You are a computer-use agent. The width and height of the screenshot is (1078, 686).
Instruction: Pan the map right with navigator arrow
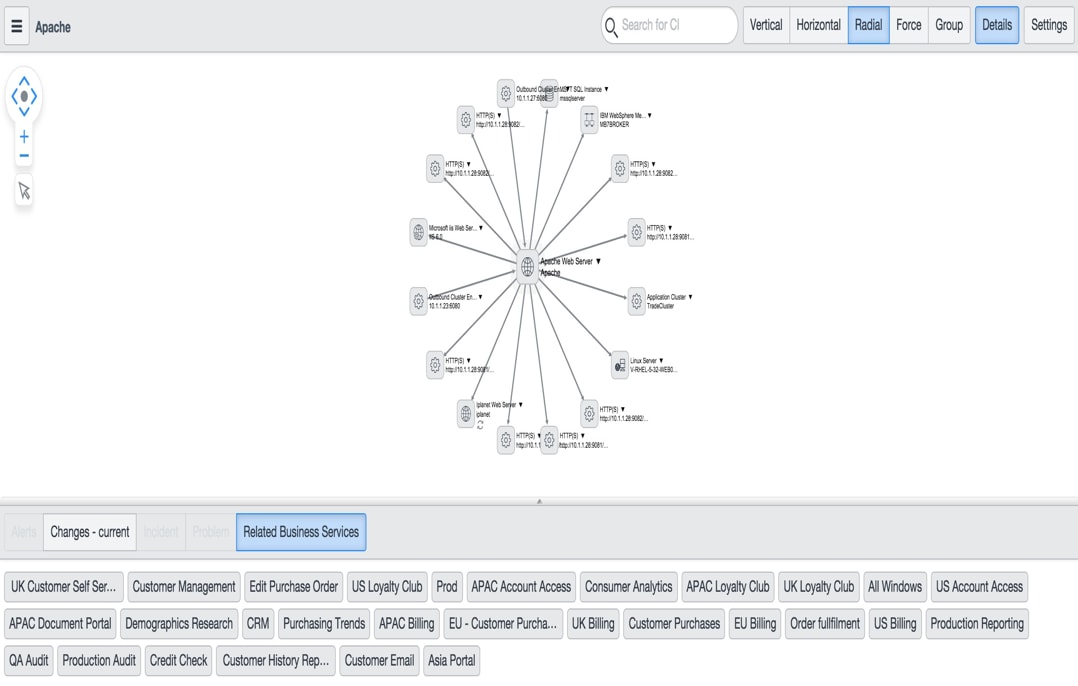34,96
